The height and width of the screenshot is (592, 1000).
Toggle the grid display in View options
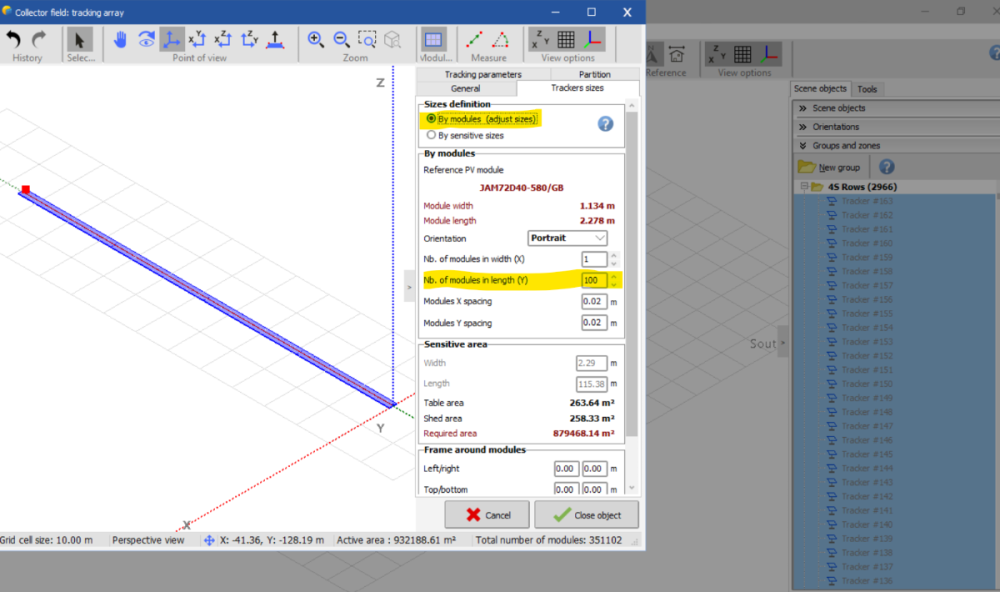coord(566,40)
